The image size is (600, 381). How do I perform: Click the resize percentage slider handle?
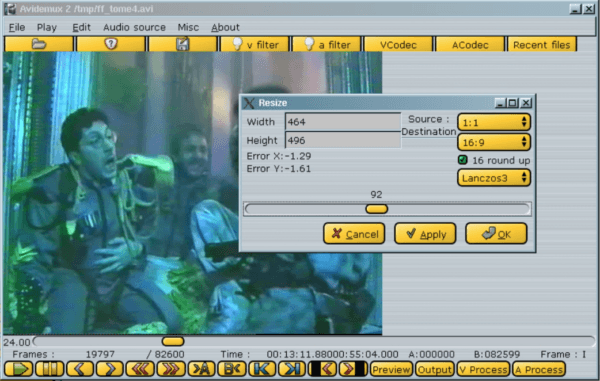pyautogui.click(x=377, y=209)
